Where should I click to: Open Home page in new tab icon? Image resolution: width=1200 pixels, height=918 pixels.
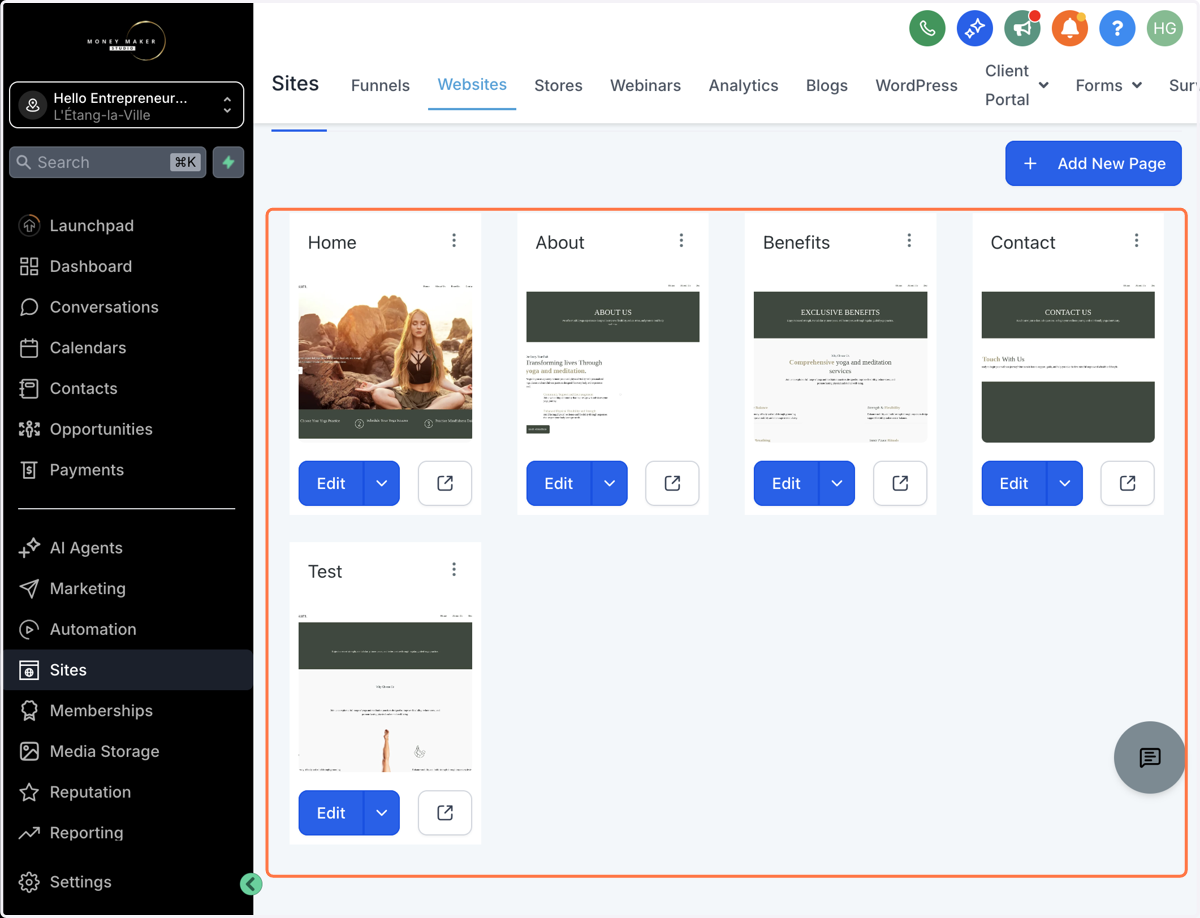(x=445, y=483)
